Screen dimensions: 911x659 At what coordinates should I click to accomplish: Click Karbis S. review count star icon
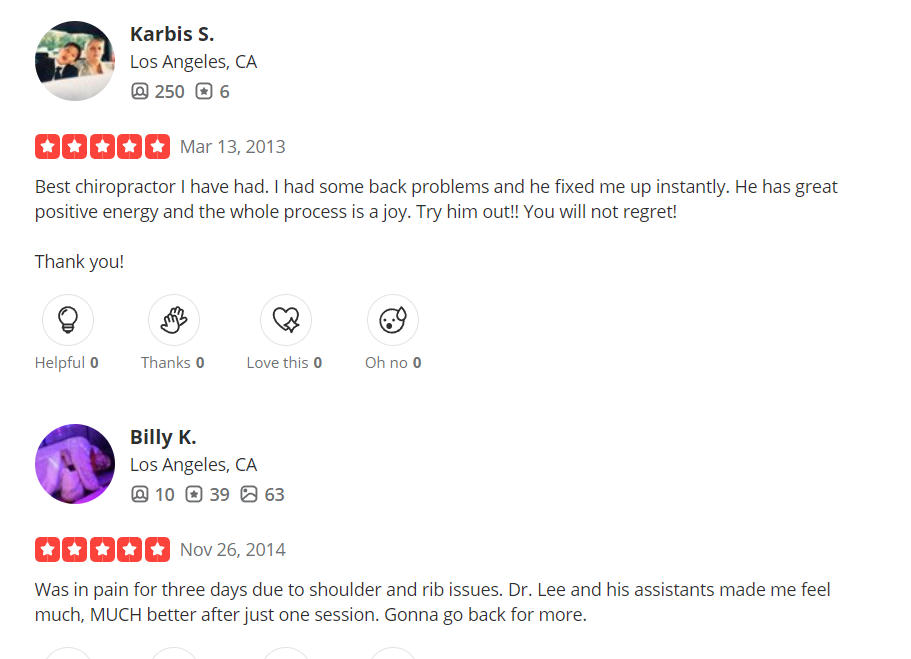[204, 92]
